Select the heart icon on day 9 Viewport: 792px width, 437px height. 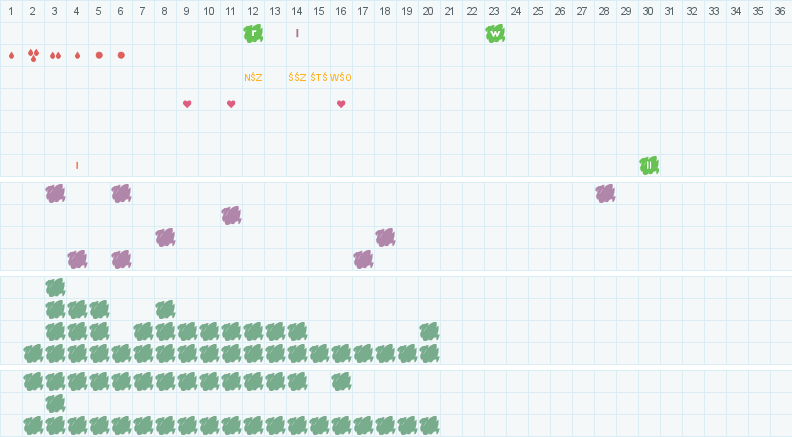coord(187,104)
